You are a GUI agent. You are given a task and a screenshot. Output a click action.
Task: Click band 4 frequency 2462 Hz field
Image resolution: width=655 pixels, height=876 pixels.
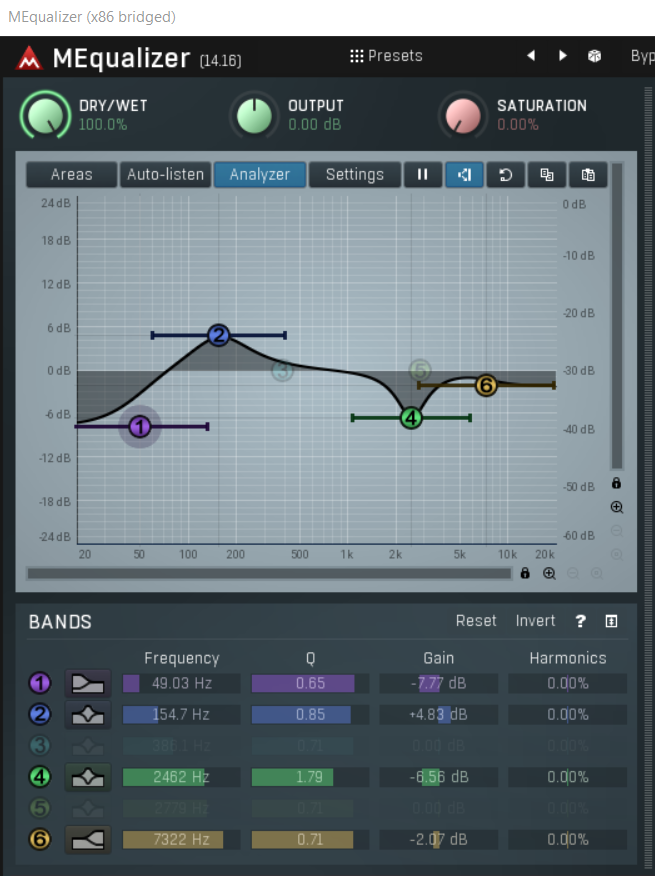182,777
